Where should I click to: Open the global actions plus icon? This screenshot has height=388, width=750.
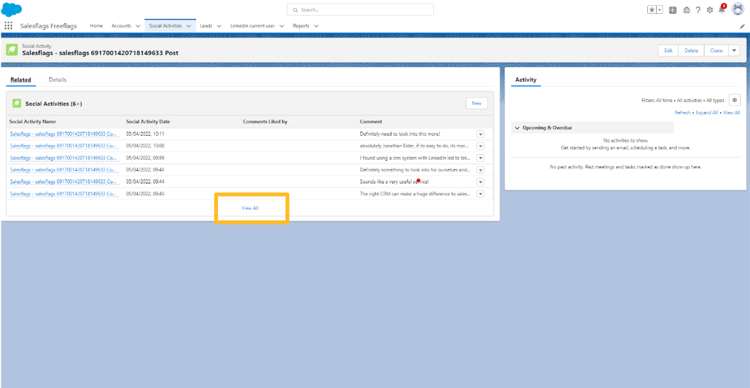[x=673, y=10]
